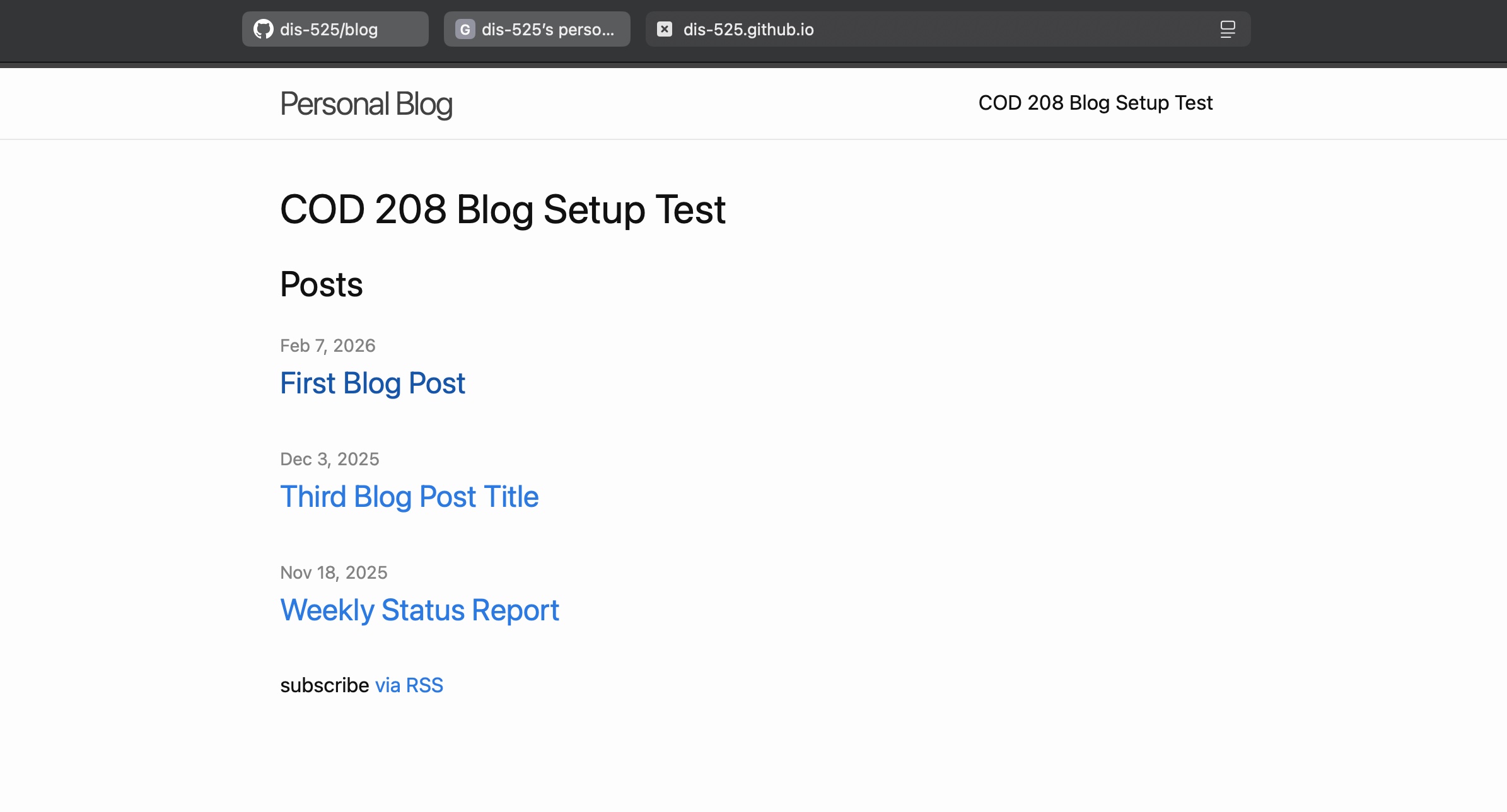
Task: Switch to the dis-525/blog tab
Action: 335,29
